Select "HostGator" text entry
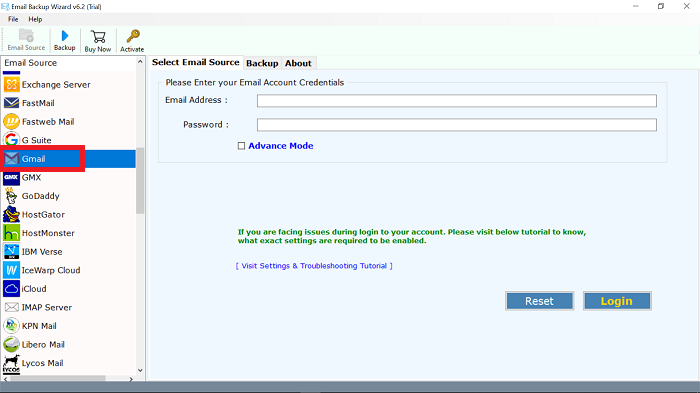The image size is (700, 393). coord(43,215)
